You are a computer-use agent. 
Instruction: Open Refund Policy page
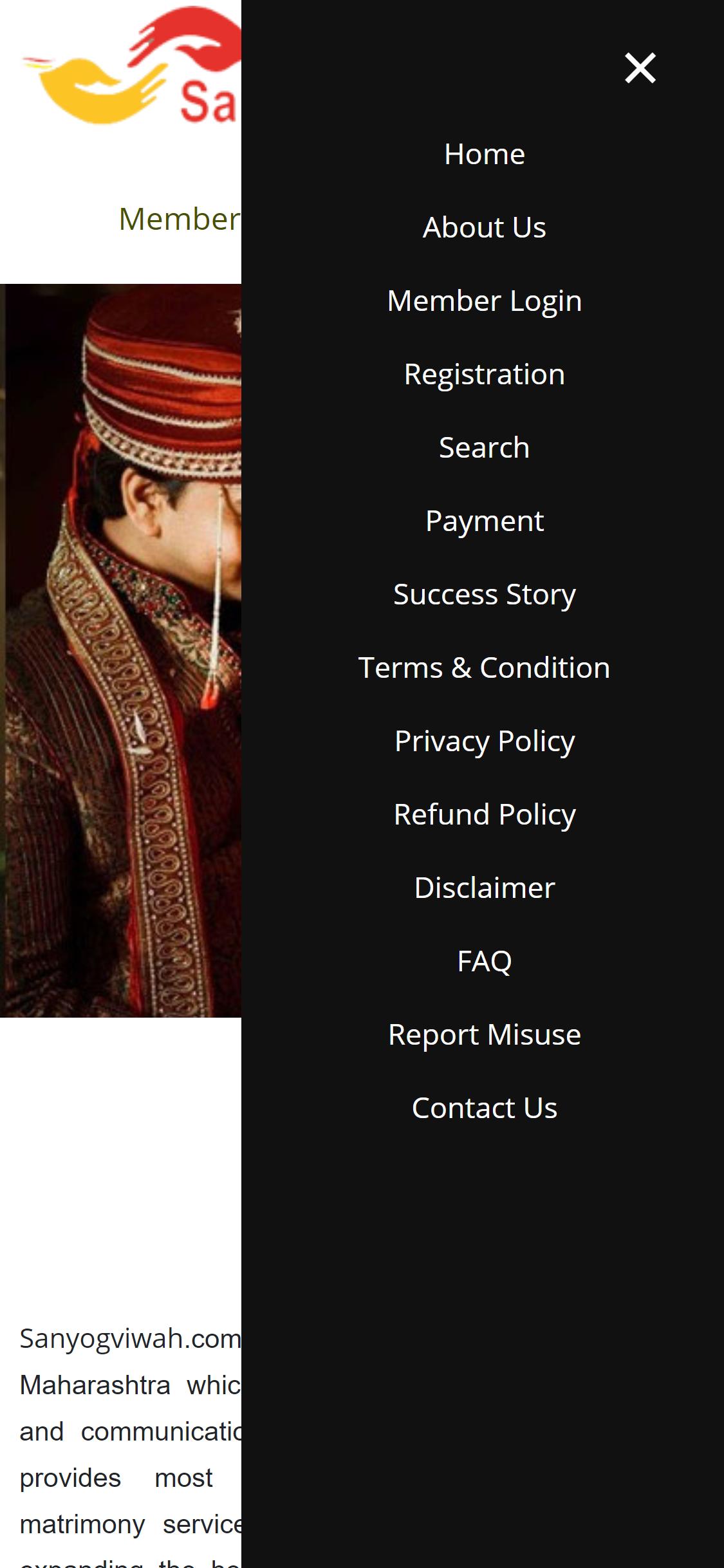click(x=484, y=815)
